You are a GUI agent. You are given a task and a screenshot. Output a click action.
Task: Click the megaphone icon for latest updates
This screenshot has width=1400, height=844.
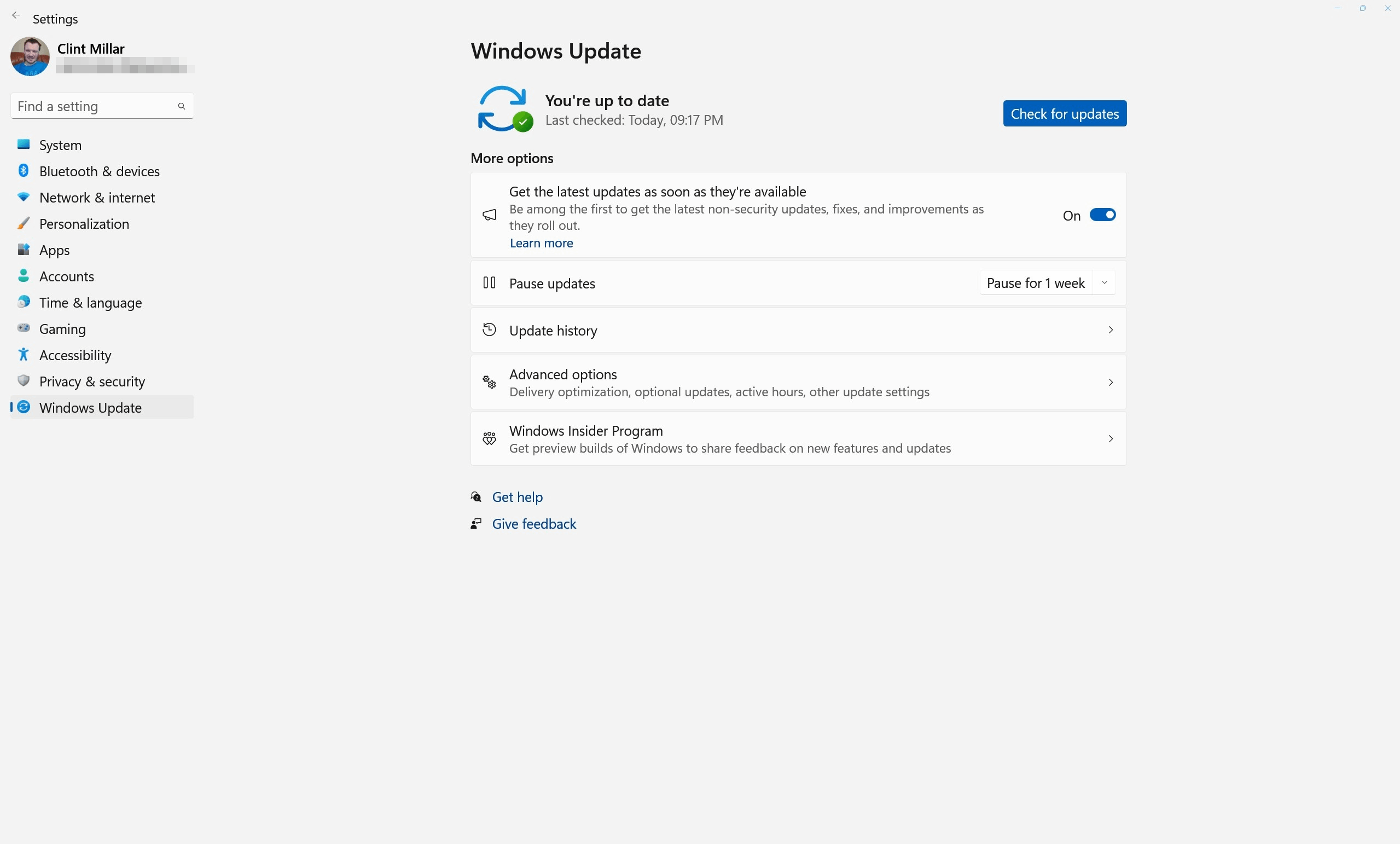point(489,215)
